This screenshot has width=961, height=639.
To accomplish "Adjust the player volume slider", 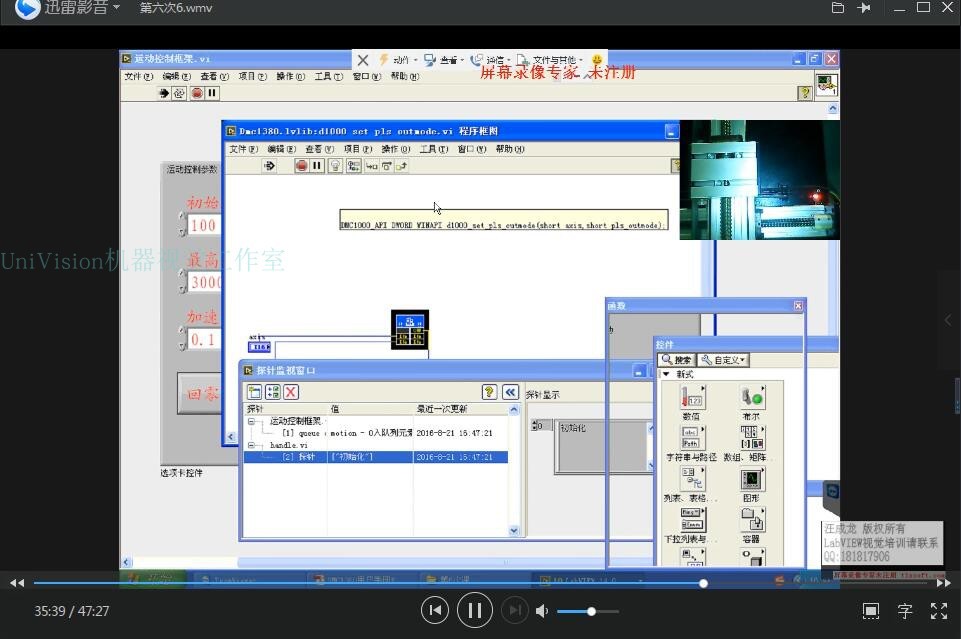I will [588, 611].
